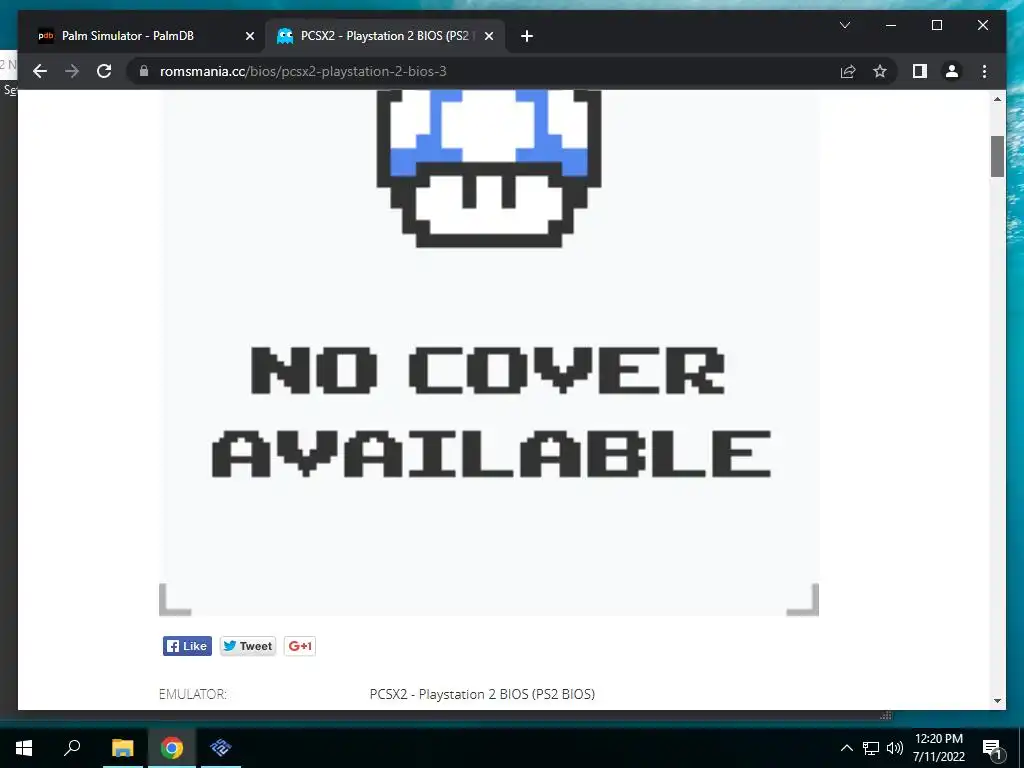This screenshot has height=768, width=1024.
Task: Open the clock showing 12:20 PM
Action: click(938, 748)
